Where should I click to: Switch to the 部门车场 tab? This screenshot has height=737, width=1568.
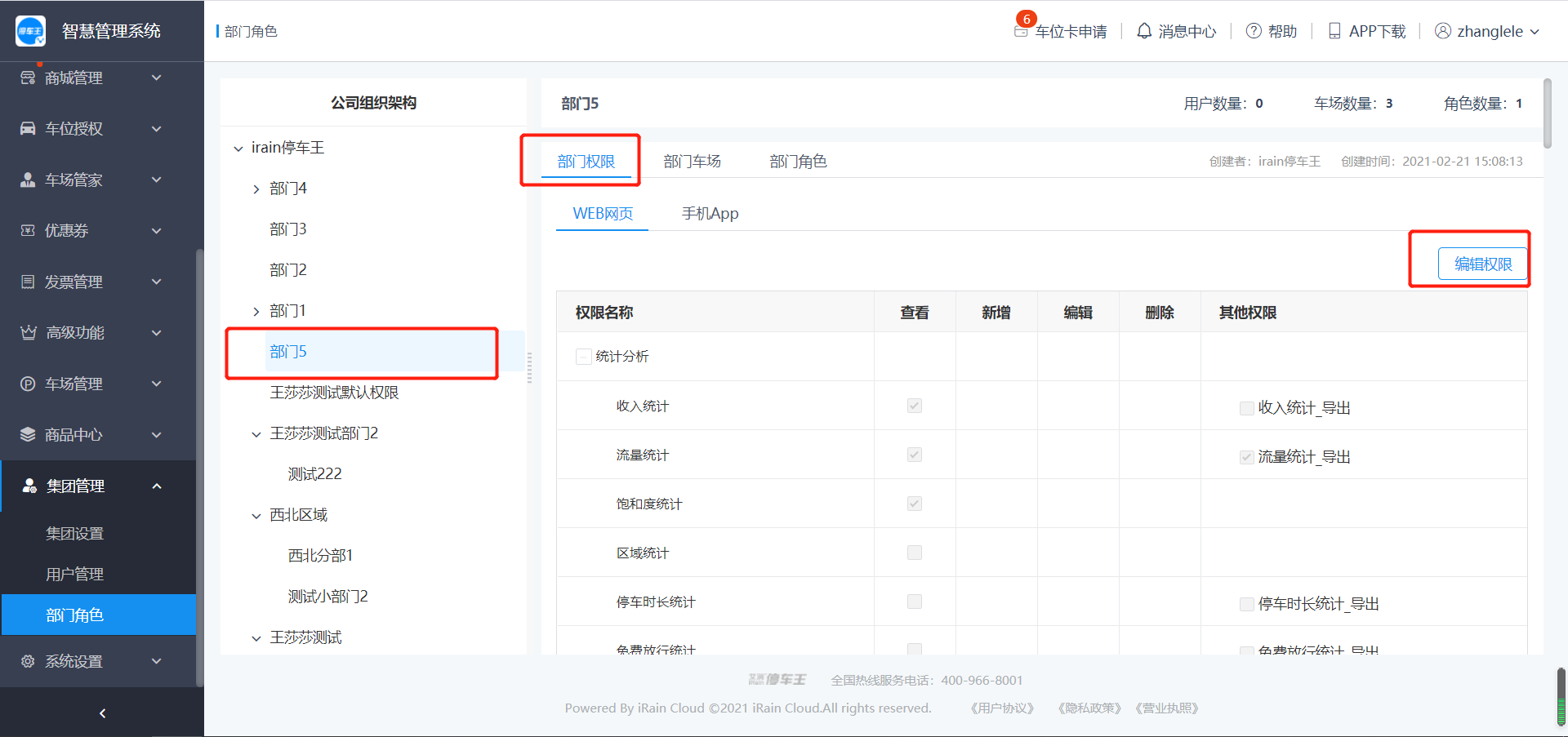click(693, 162)
